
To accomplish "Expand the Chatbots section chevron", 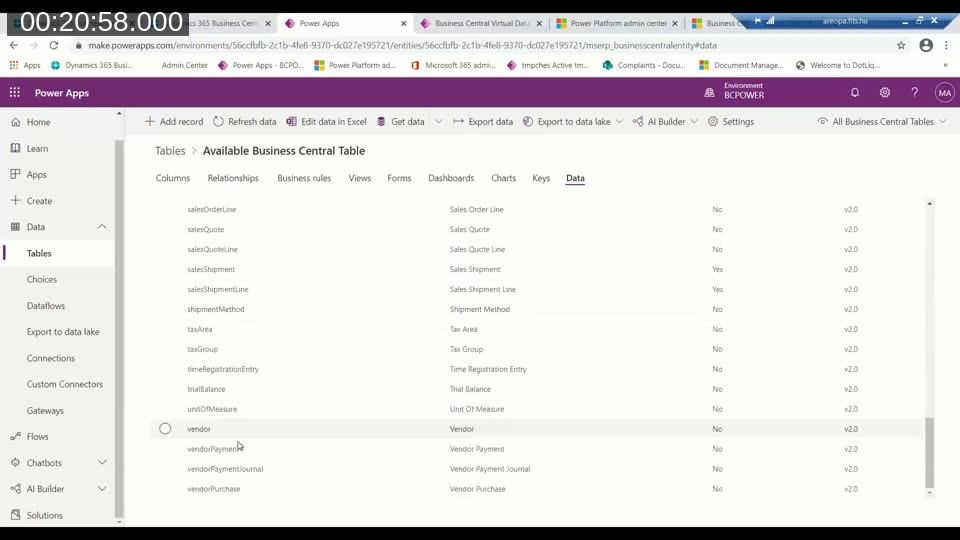I will [x=102, y=462].
